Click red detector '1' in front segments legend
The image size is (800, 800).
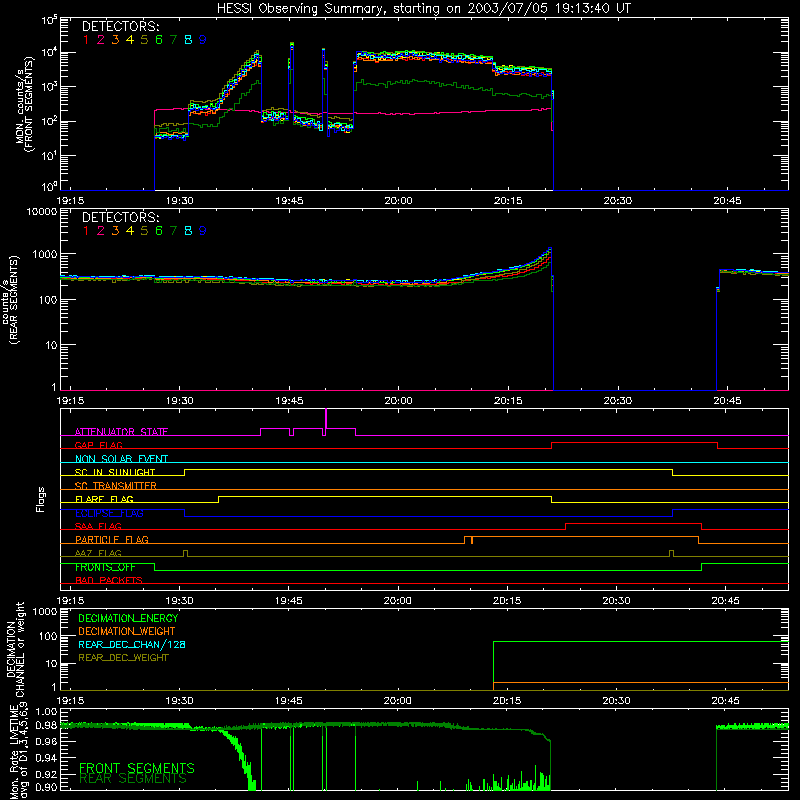[x=86, y=40]
